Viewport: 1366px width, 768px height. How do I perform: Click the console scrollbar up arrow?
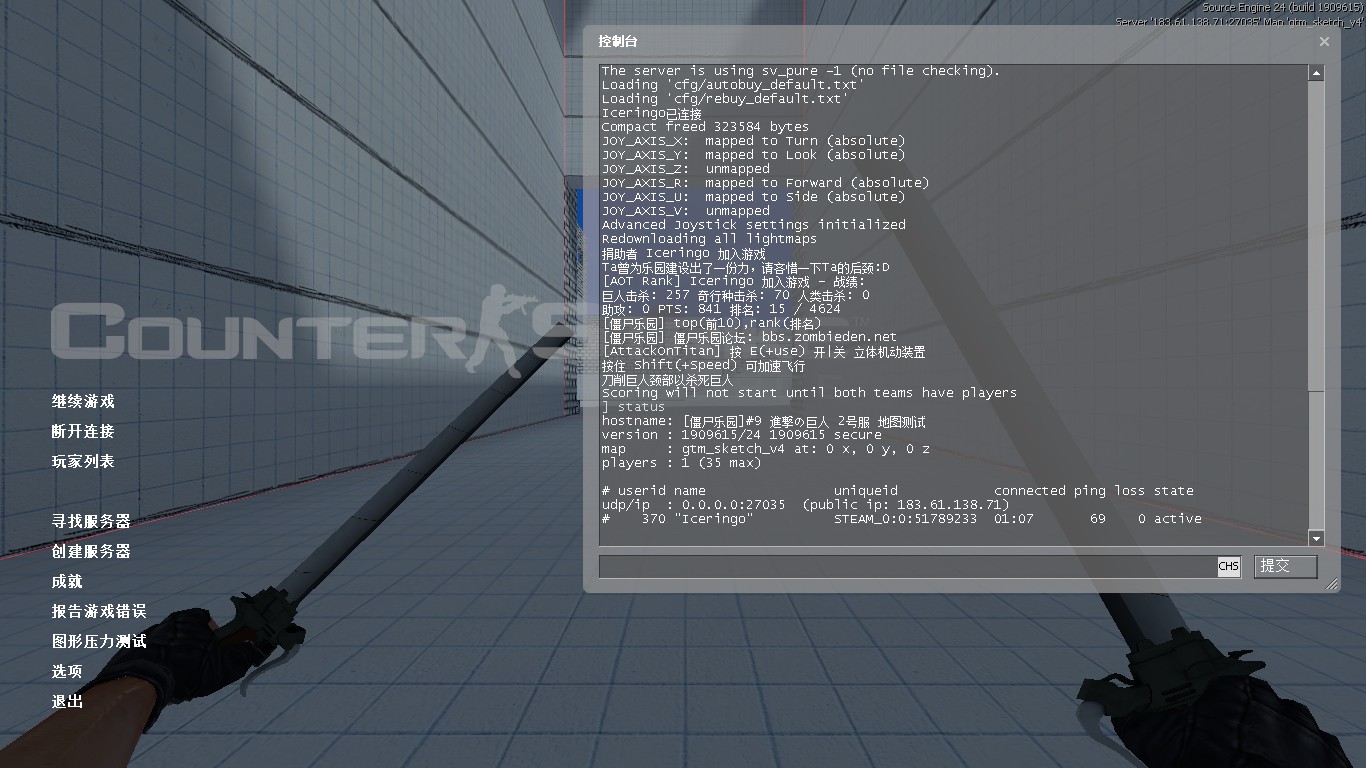(x=1316, y=72)
